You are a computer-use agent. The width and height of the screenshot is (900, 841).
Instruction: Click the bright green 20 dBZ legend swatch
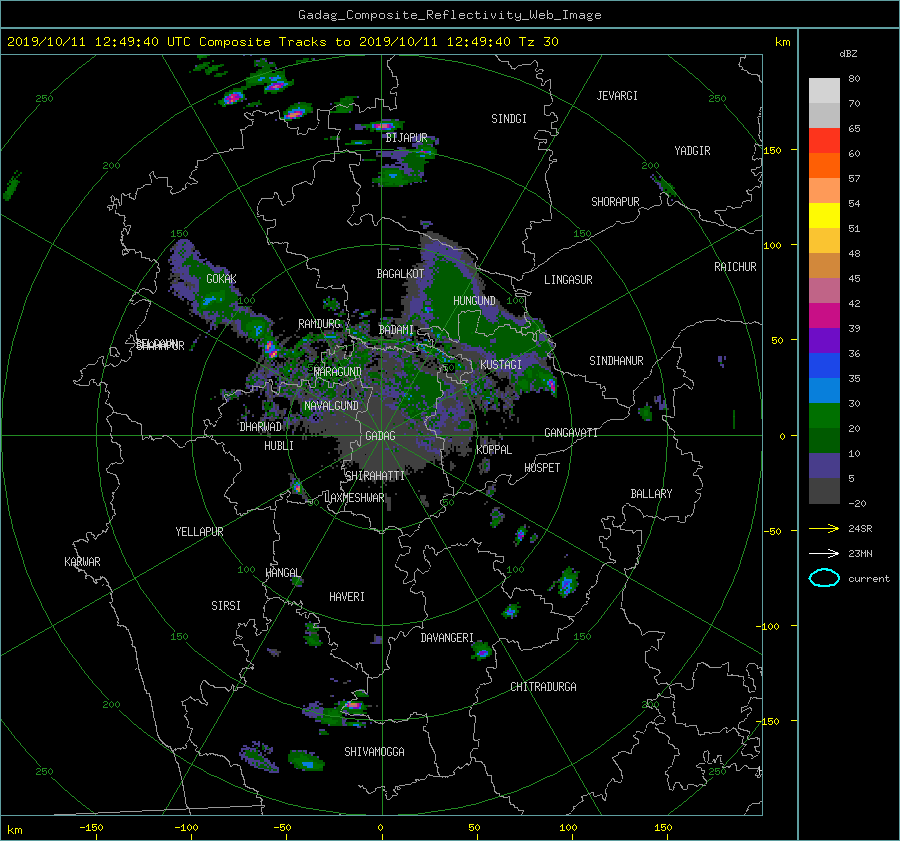(x=824, y=416)
